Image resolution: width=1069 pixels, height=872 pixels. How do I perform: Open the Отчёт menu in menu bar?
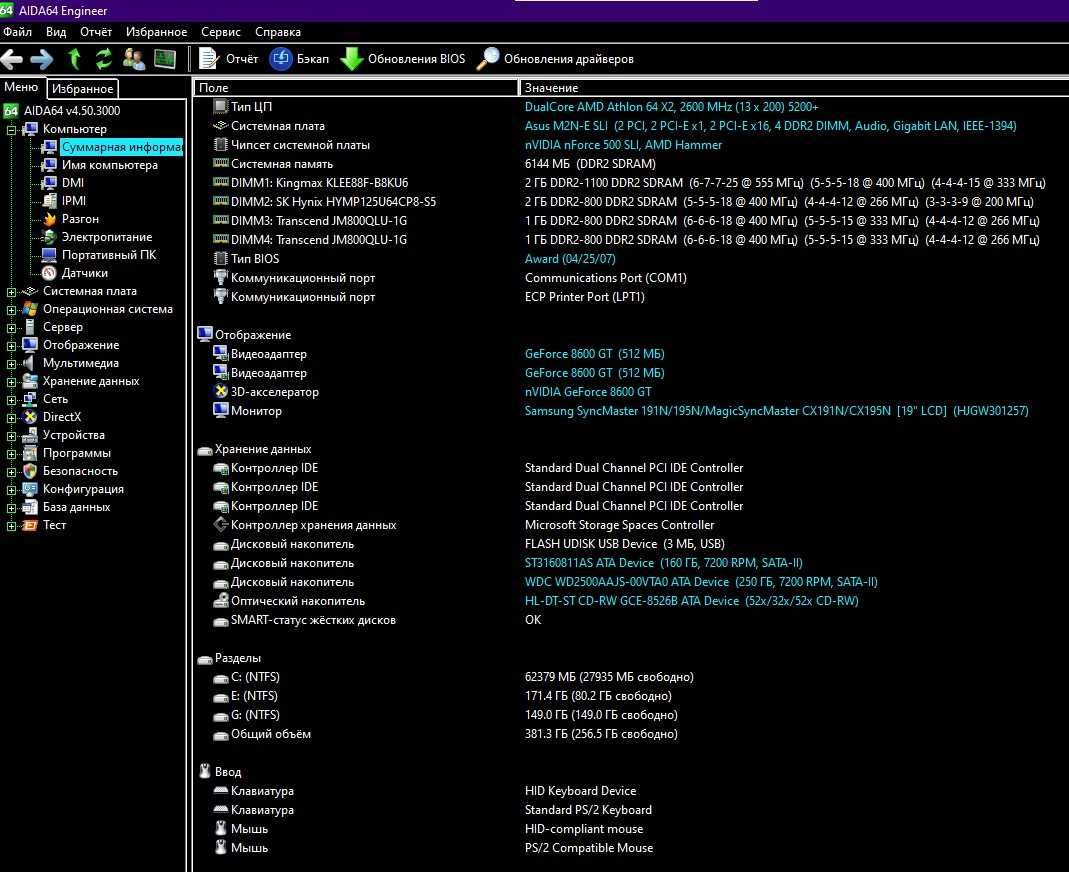click(x=95, y=32)
